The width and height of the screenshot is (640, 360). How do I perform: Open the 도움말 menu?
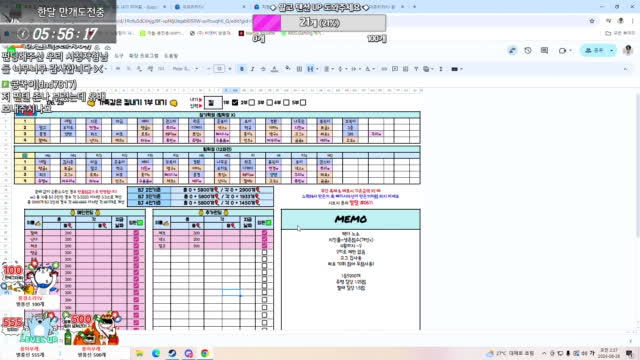pos(171,56)
